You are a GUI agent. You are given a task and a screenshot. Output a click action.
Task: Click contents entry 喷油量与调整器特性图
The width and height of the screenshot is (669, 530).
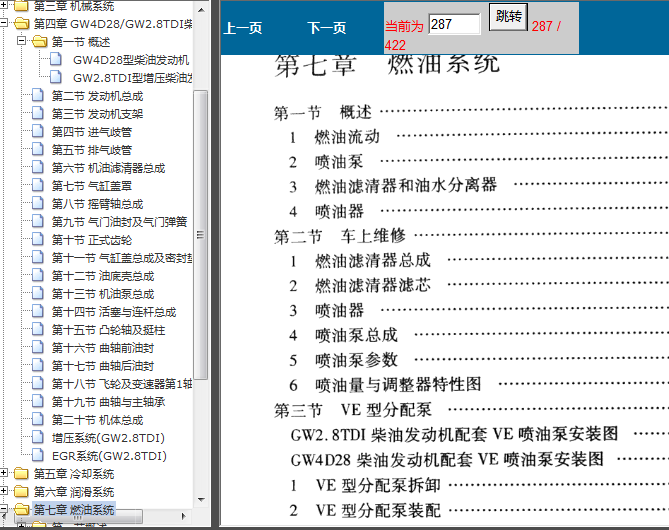(398, 384)
